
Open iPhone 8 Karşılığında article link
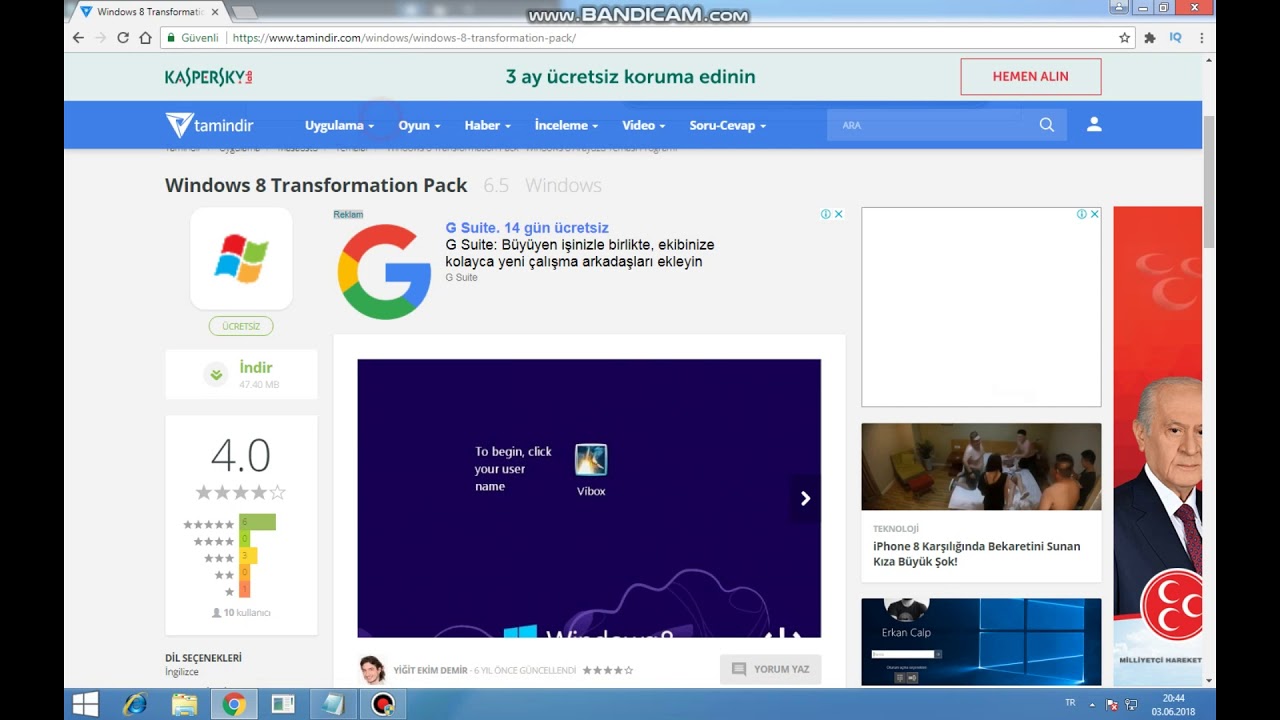coord(976,554)
